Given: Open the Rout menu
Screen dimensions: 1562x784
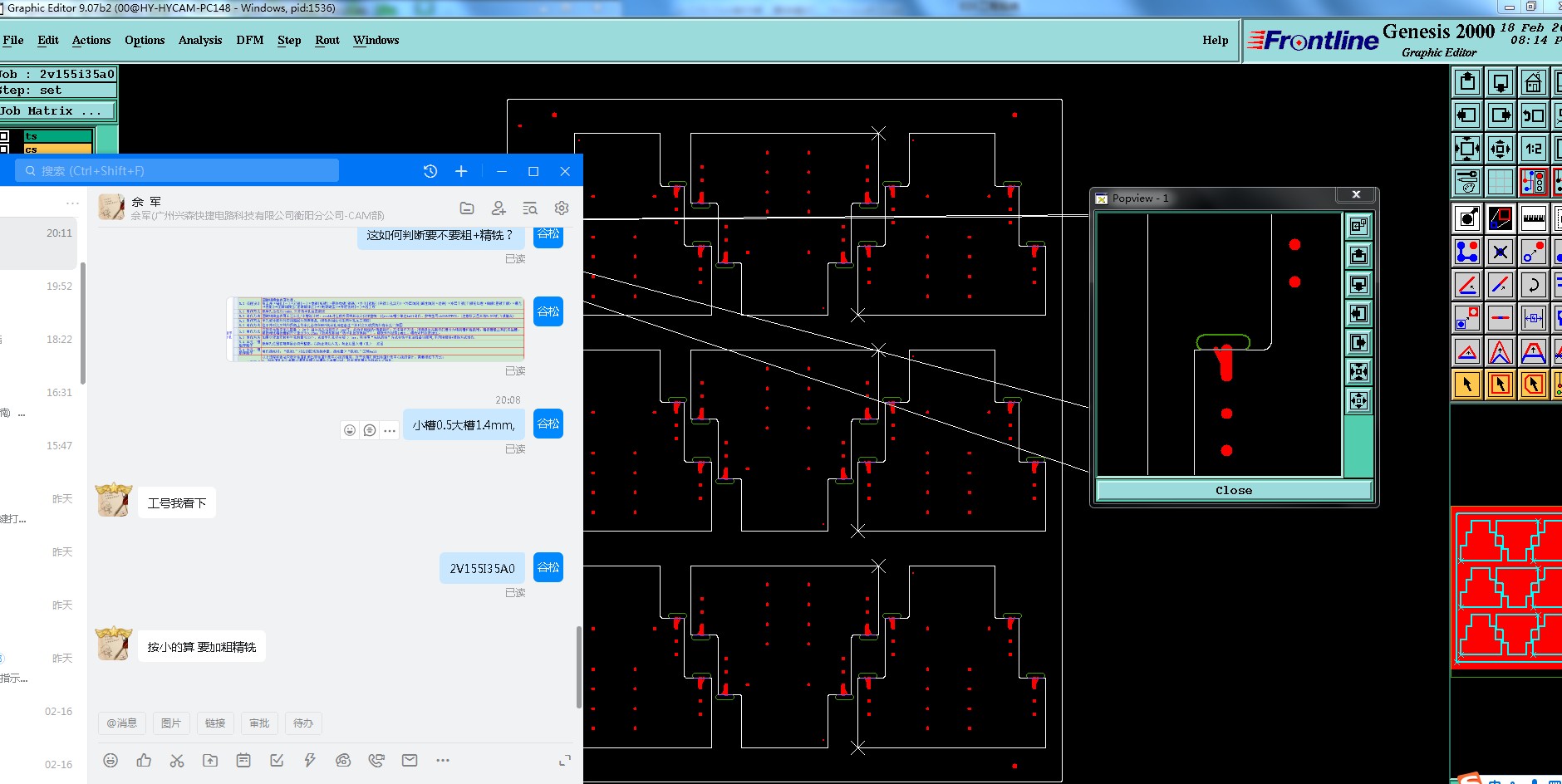Looking at the screenshot, I should (x=327, y=40).
